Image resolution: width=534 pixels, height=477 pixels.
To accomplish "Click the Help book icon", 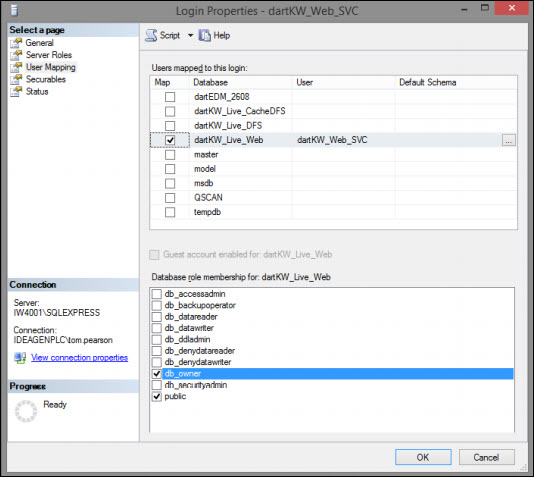I will pos(205,35).
